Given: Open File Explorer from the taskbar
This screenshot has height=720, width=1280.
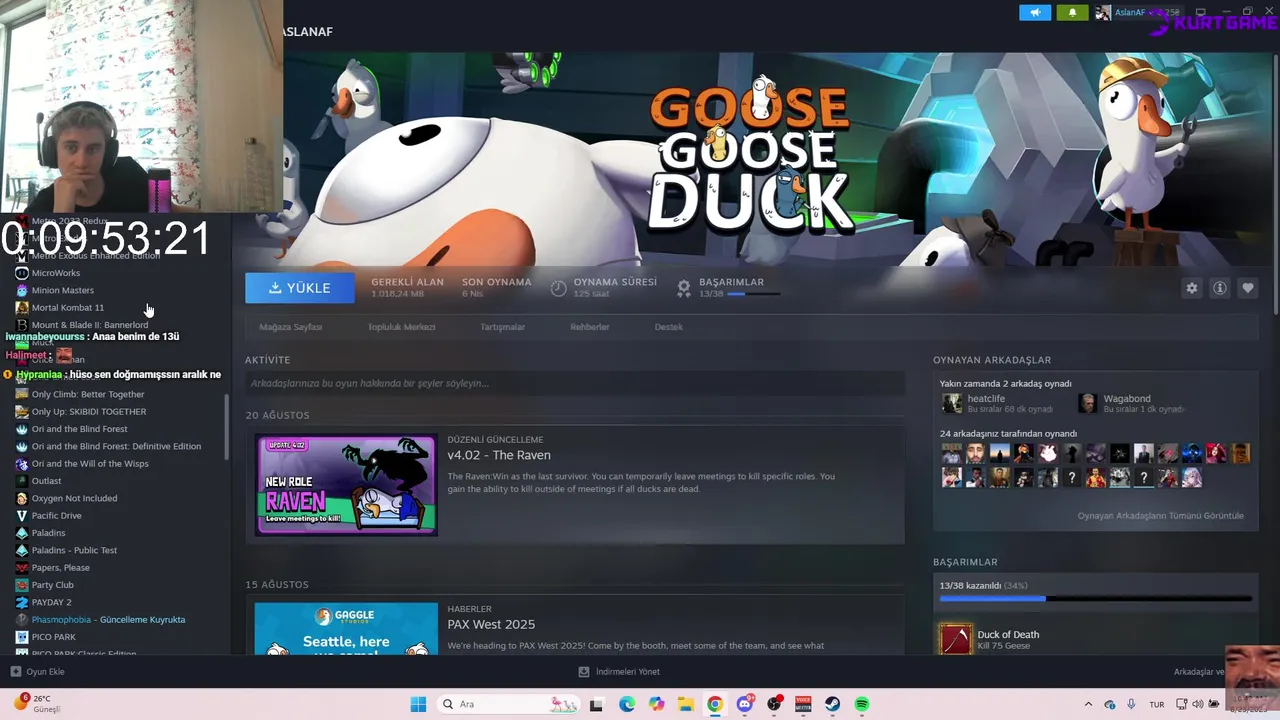Looking at the screenshot, I should [x=686, y=704].
